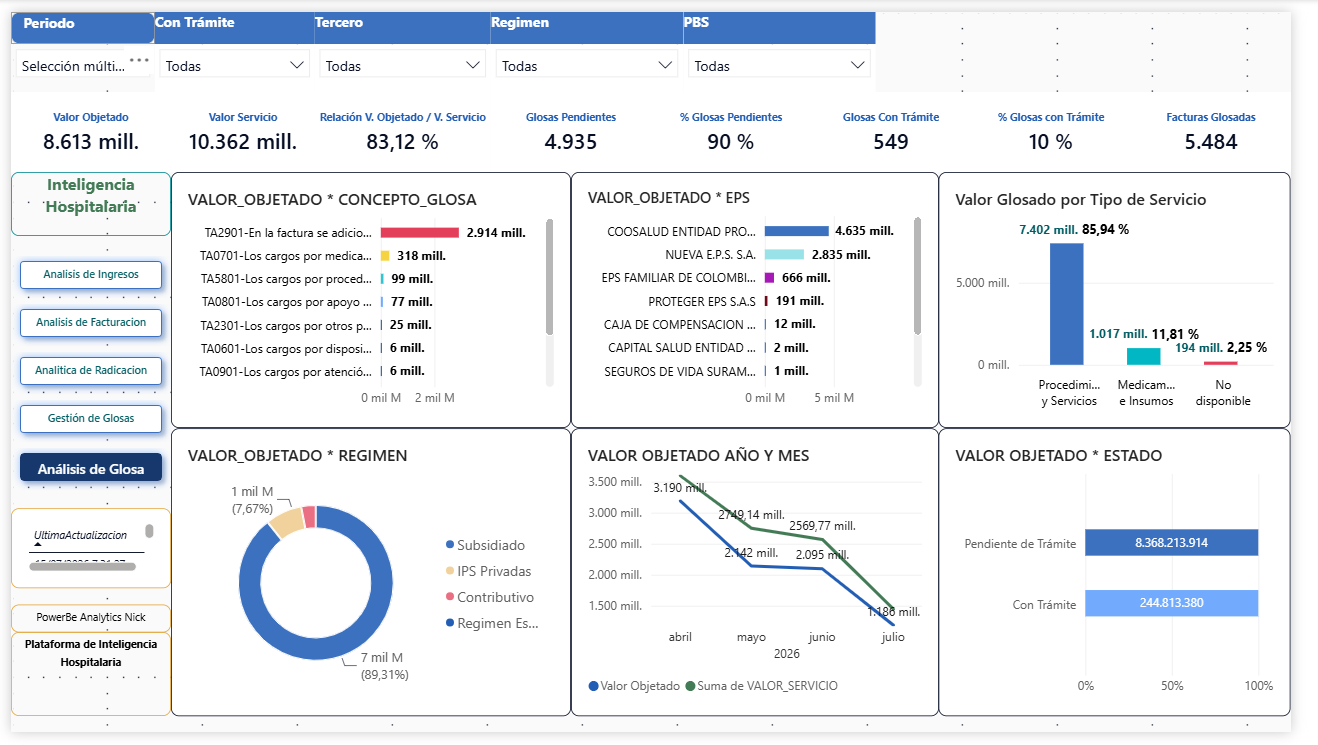Select the COOSALUD ENTIDAD PRO... blue bar
Screen dimensions: 1318x745
pyautogui.click(x=797, y=231)
